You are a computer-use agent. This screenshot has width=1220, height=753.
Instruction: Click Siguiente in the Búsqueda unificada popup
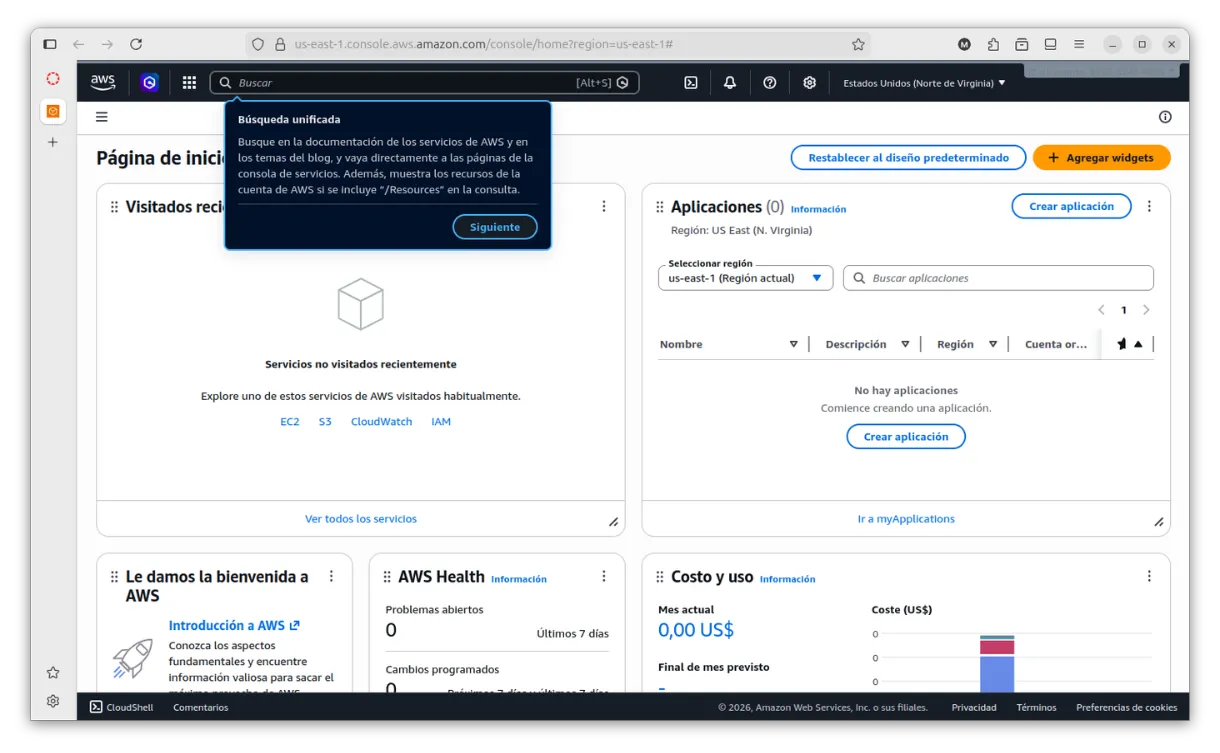[x=494, y=227]
